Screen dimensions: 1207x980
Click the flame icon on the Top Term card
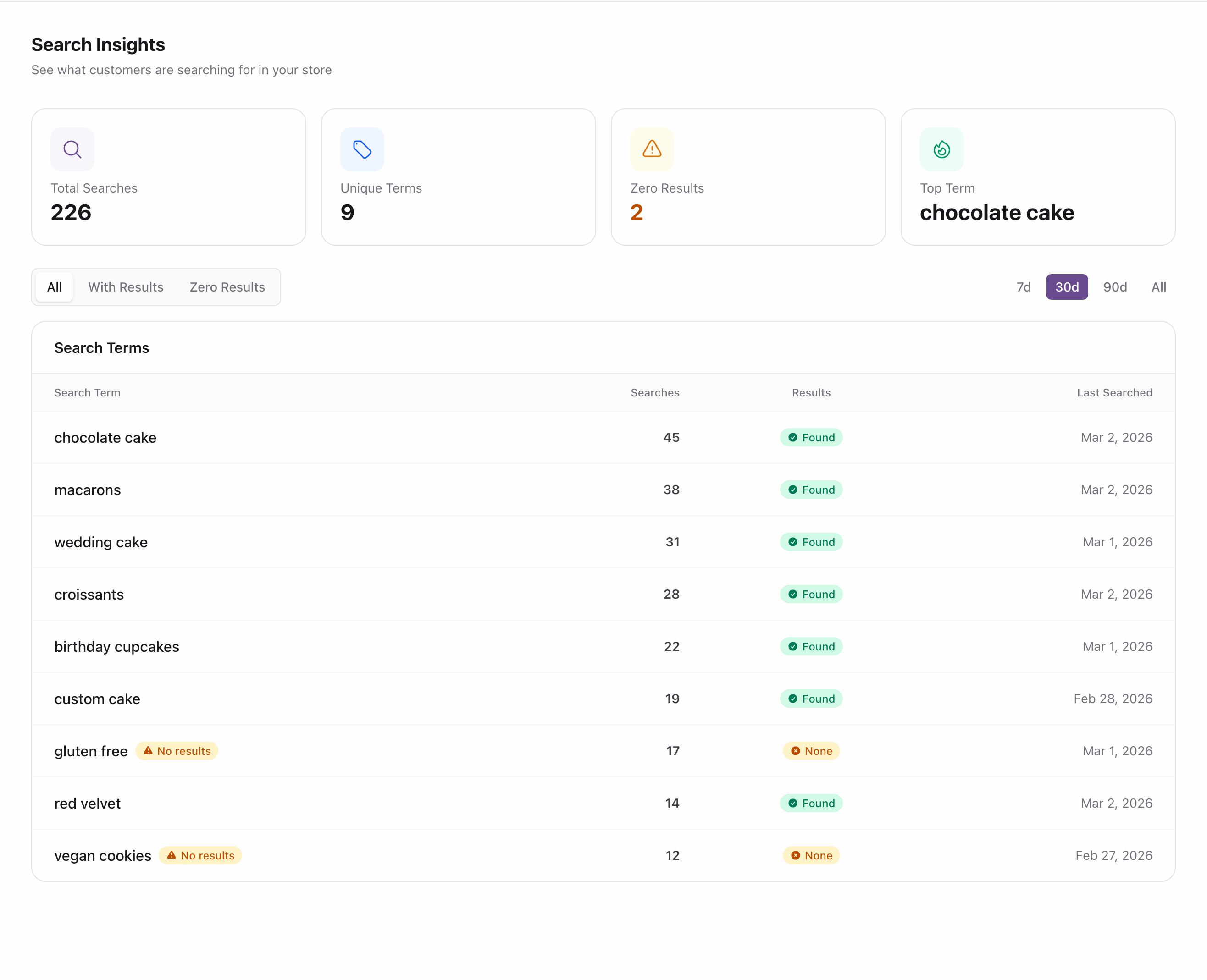pos(941,149)
